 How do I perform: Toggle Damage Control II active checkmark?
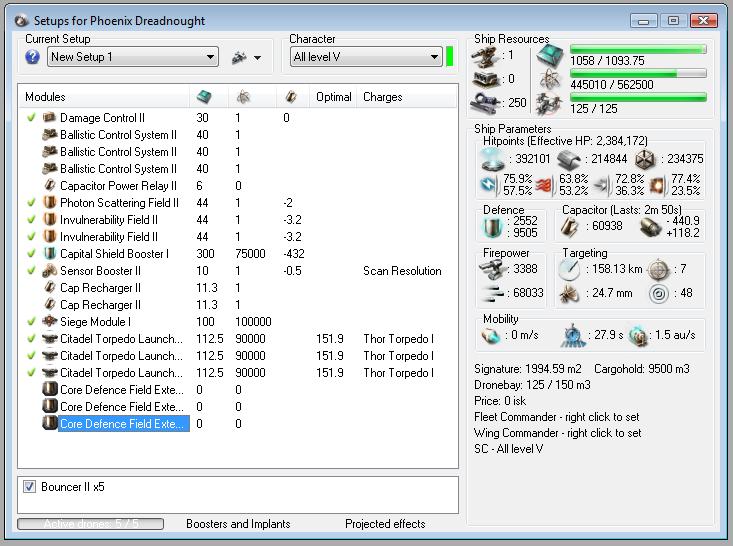tap(31, 117)
